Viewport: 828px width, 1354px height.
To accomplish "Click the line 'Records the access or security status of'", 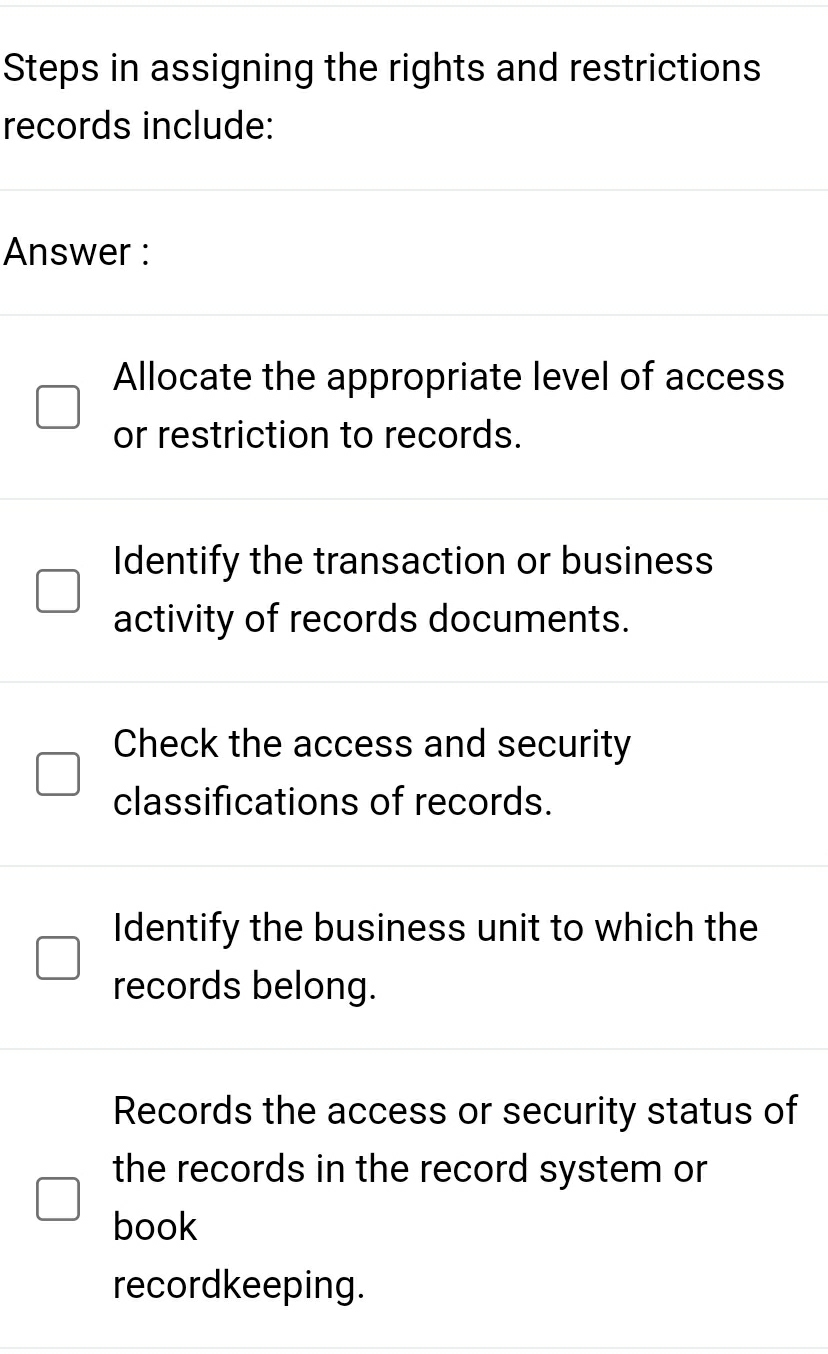I will [455, 1111].
